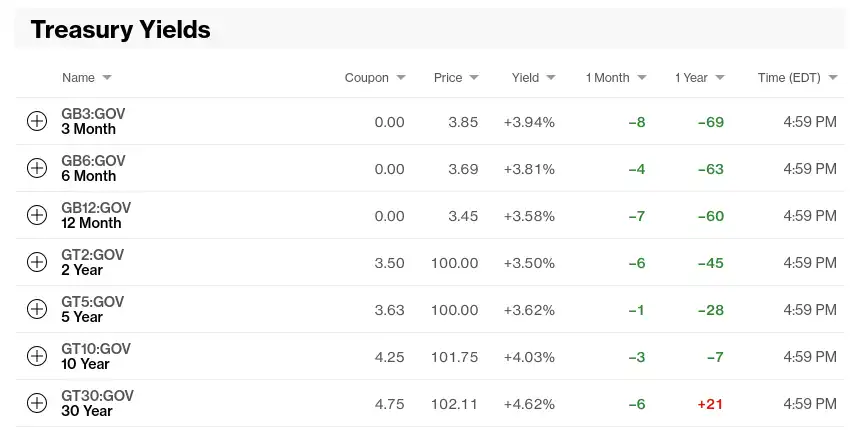The width and height of the screenshot is (856, 436).
Task: Click the 1 Year column sort arrow
Action: [720, 78]
